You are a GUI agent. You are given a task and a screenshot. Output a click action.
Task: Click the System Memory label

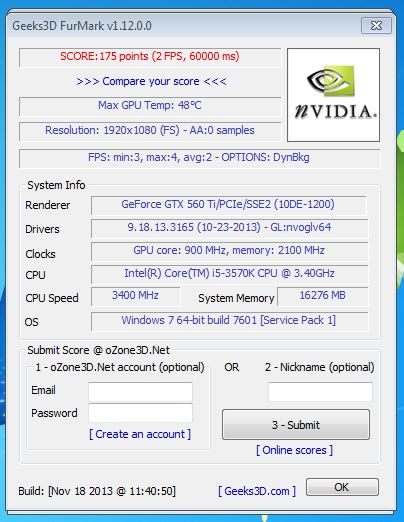point(236,298)
